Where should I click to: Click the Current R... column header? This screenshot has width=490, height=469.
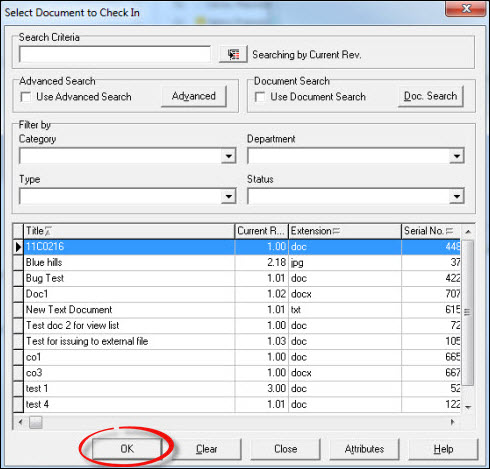[x=261, y=231]
